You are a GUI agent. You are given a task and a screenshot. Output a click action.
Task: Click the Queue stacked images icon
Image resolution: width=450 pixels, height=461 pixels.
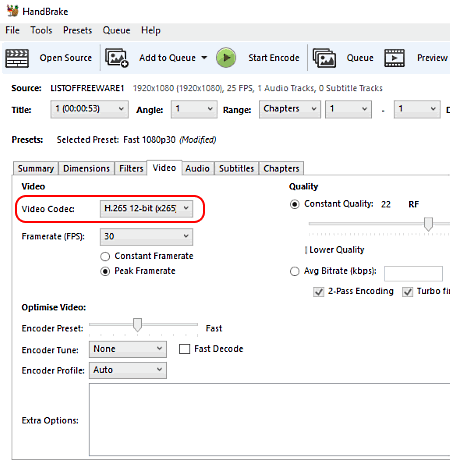(x=324, y=58)
